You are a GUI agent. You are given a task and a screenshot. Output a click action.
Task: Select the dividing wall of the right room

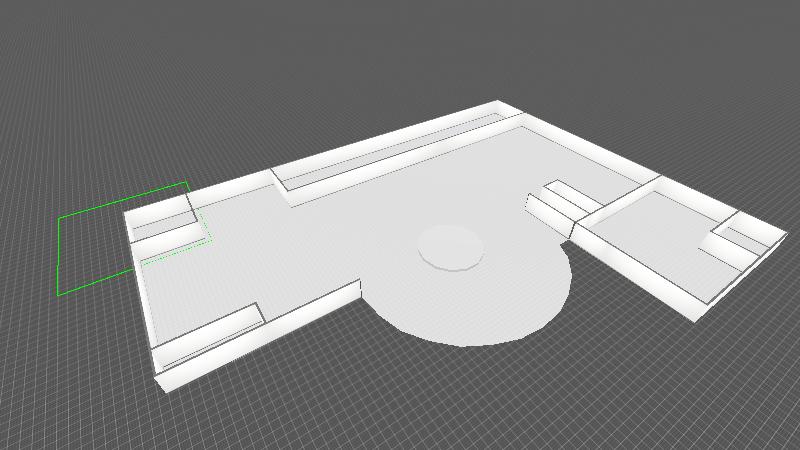pyautogui.click(x=620, y=200)
